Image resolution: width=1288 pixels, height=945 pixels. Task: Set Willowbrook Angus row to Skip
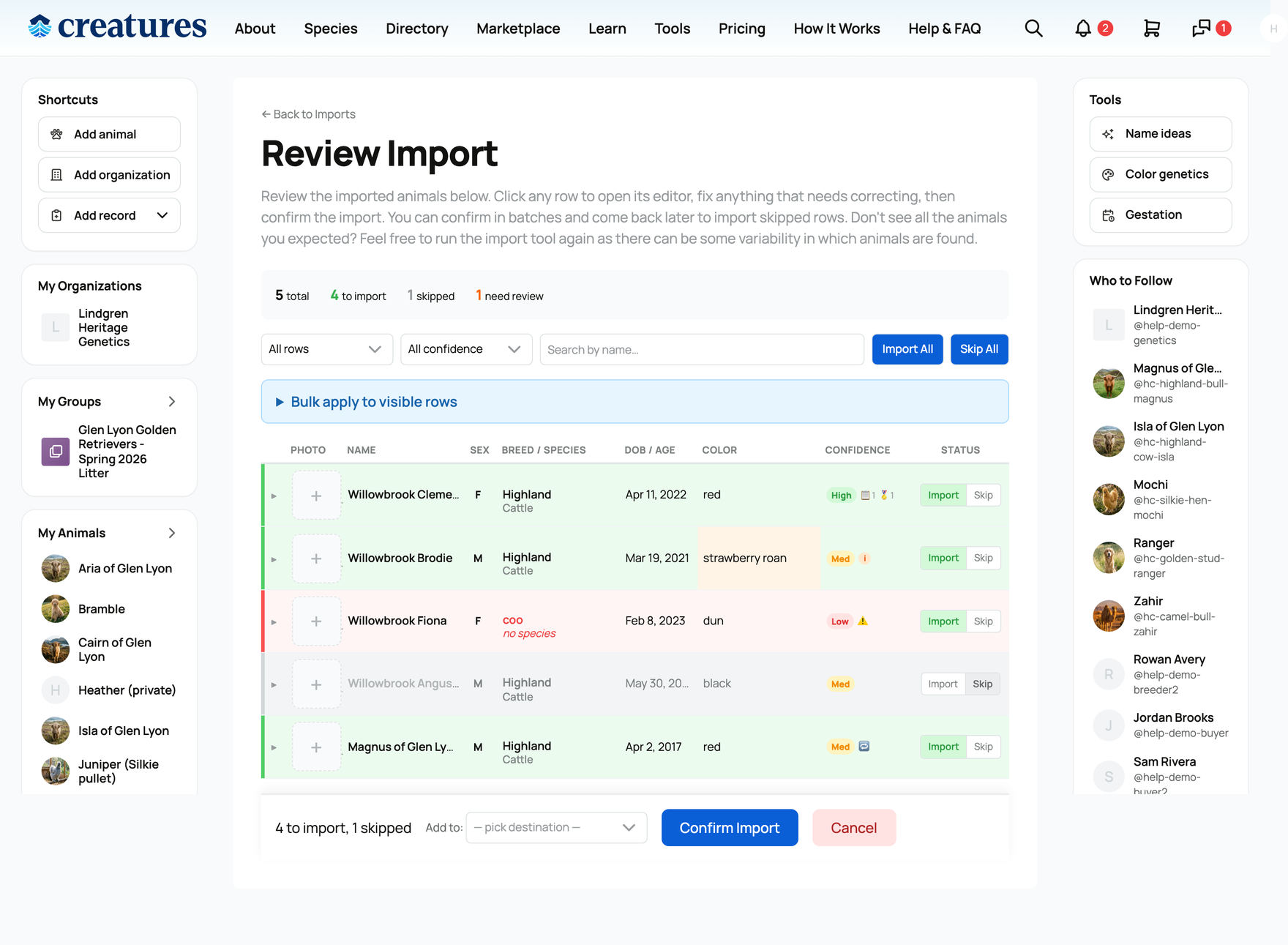983,684
